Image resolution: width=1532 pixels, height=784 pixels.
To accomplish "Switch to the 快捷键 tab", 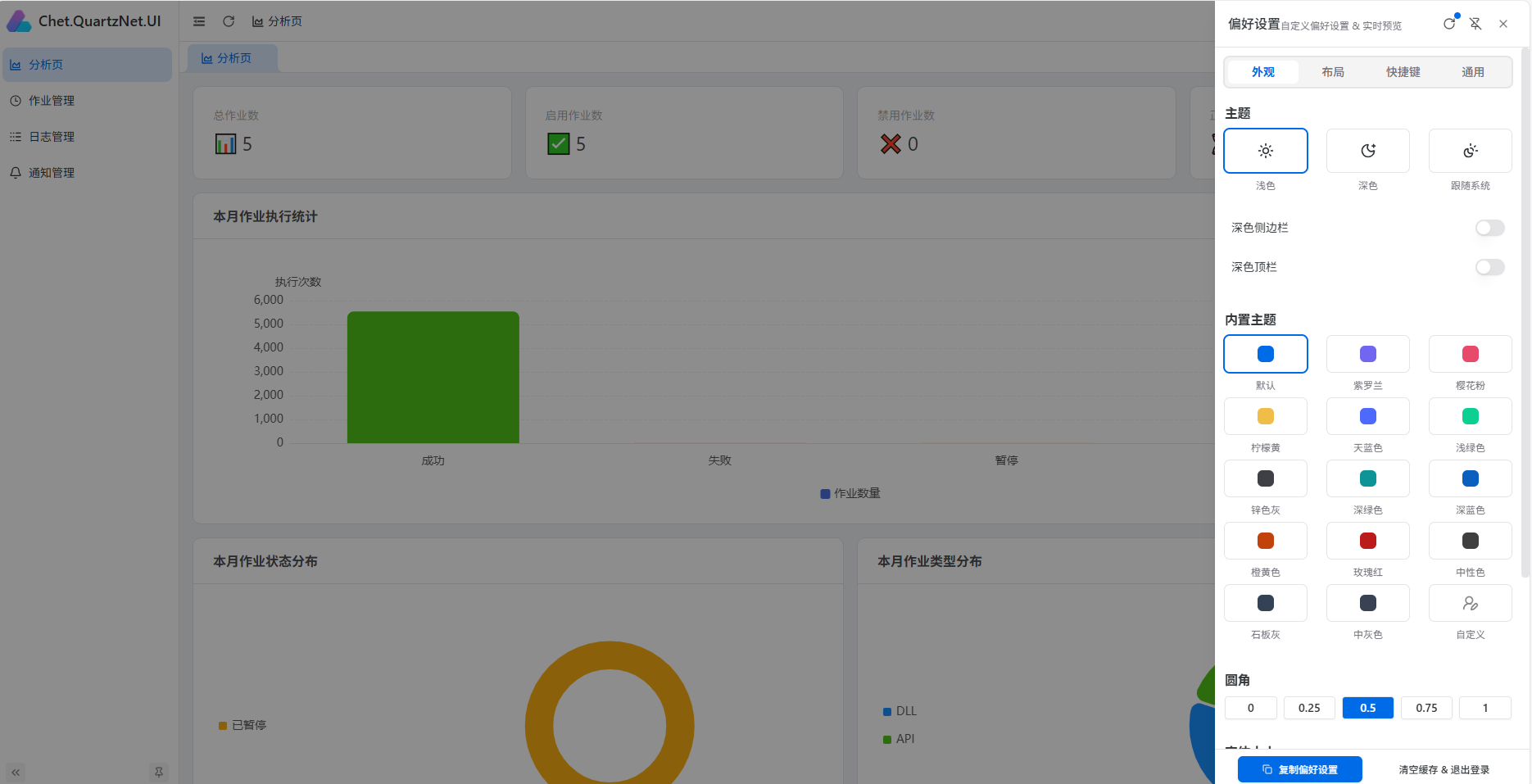I will [x=1403, y=72].
